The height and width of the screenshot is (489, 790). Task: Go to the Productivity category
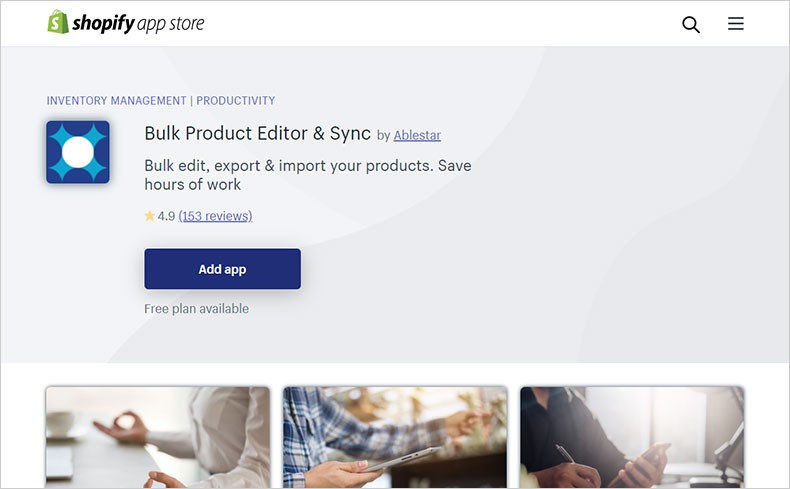(236, 101)
